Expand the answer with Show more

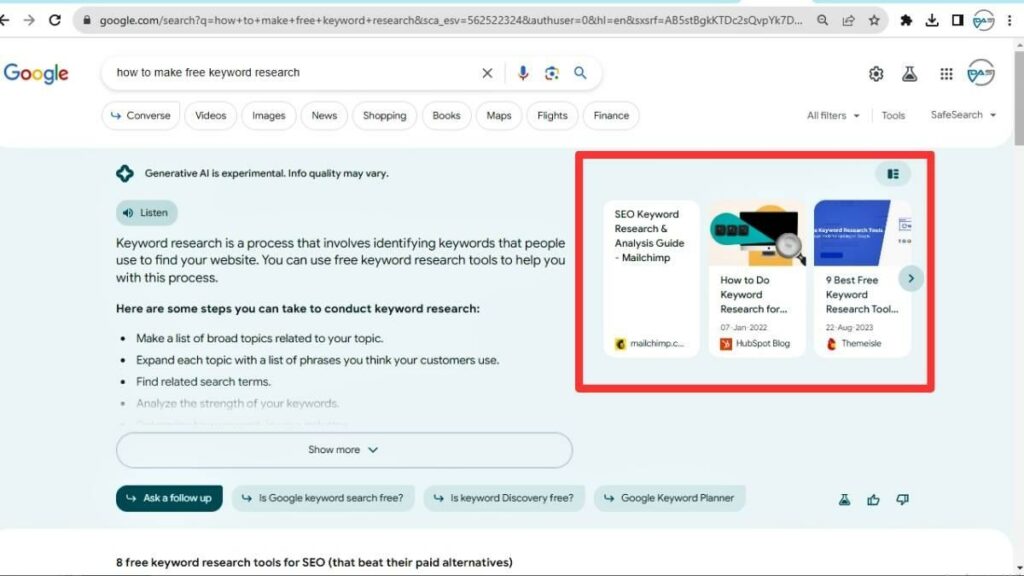coord(344,450)
